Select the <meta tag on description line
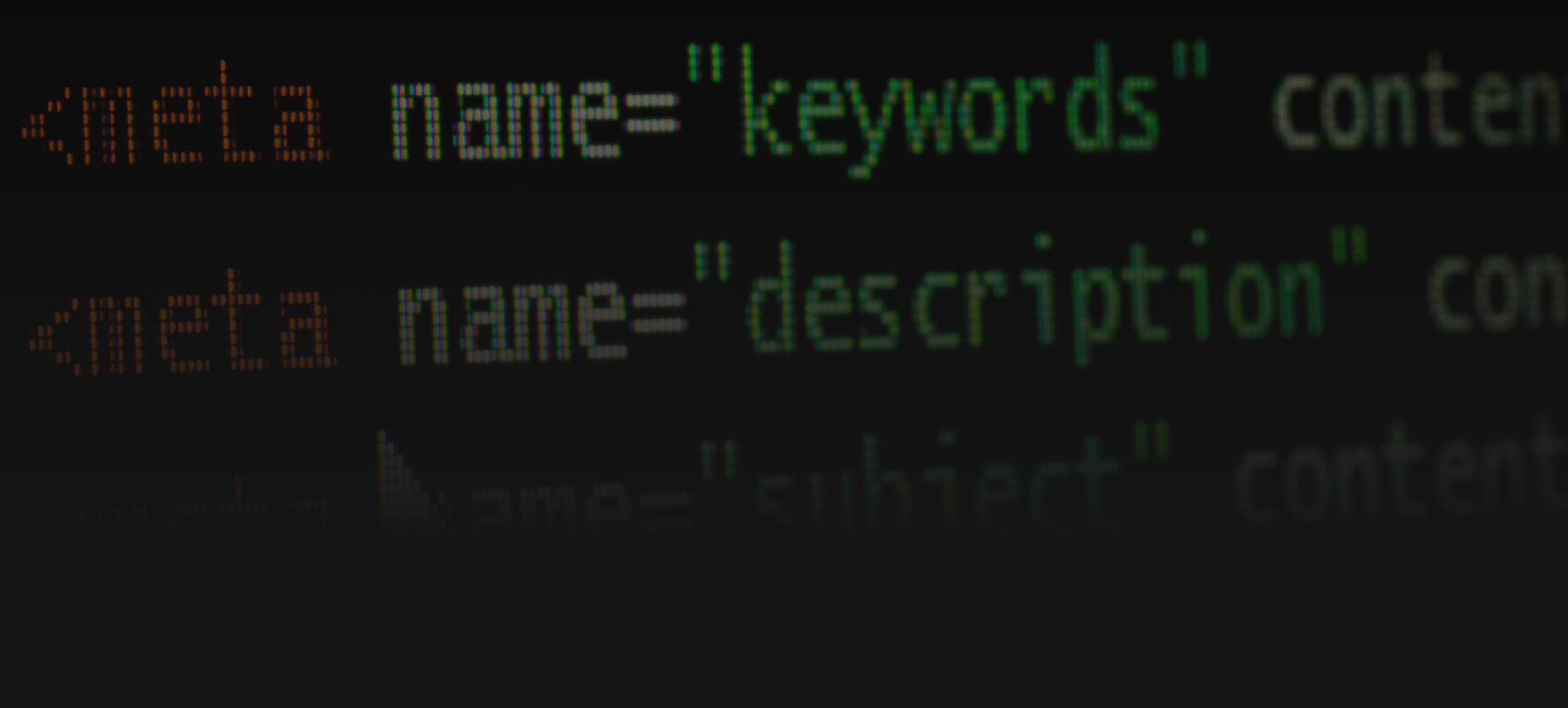Image resolution: width=1568 pixels, height=708 pixels. pos(182,322)
